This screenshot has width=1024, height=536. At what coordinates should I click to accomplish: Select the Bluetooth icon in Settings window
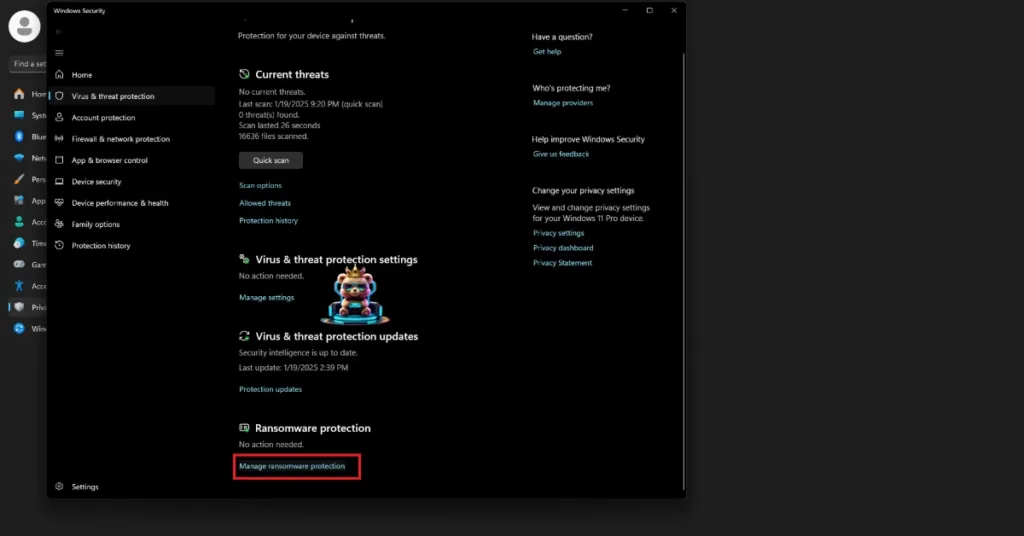[19, 136]
